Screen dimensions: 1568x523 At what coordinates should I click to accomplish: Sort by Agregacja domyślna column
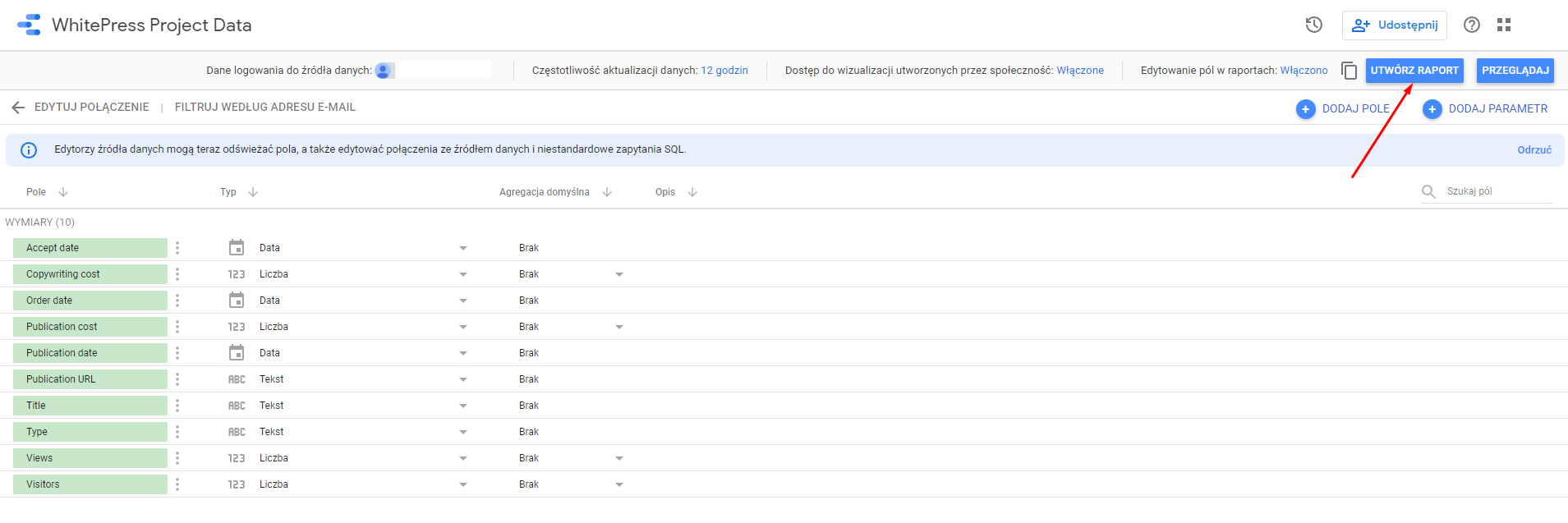pos(607,192)
